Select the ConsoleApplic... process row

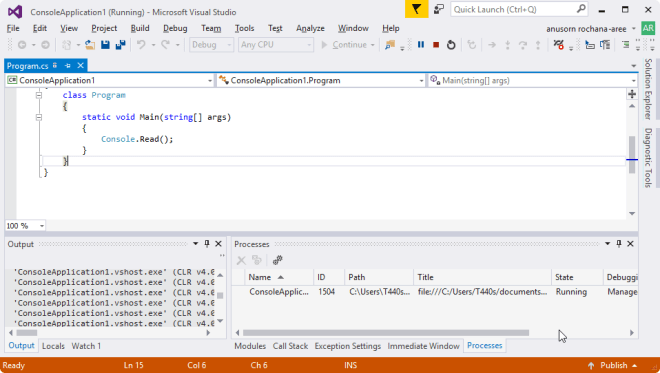click(x=435, y=292)
